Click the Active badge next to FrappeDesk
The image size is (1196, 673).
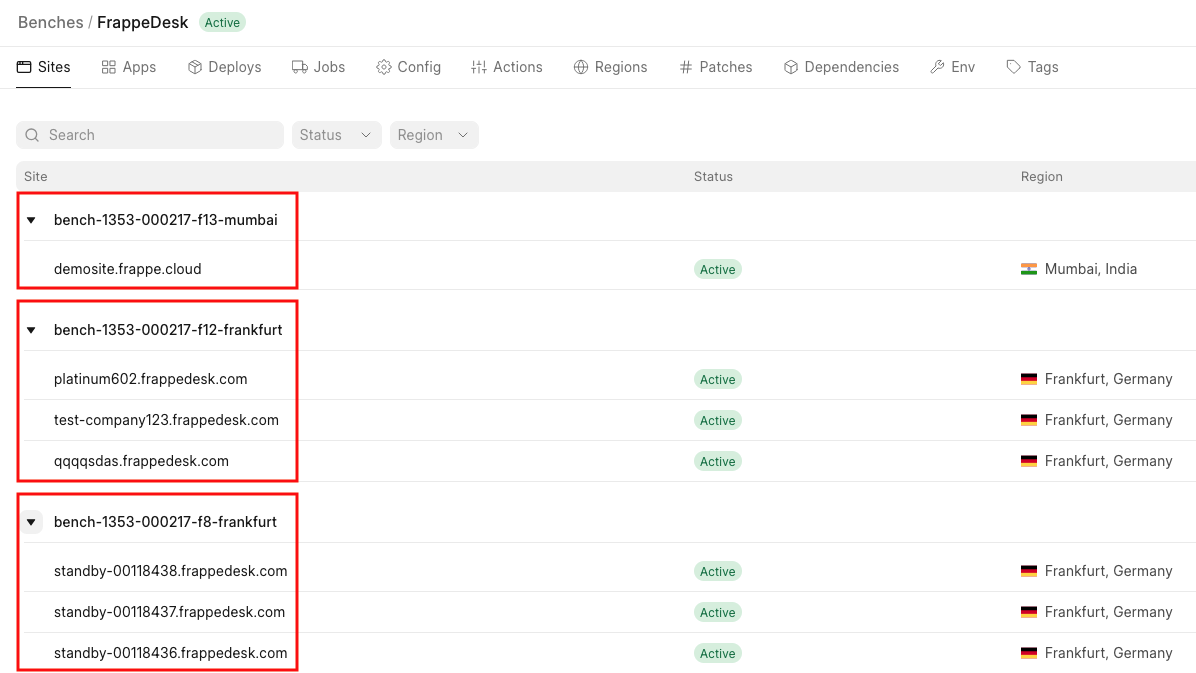tap(222, 22)
